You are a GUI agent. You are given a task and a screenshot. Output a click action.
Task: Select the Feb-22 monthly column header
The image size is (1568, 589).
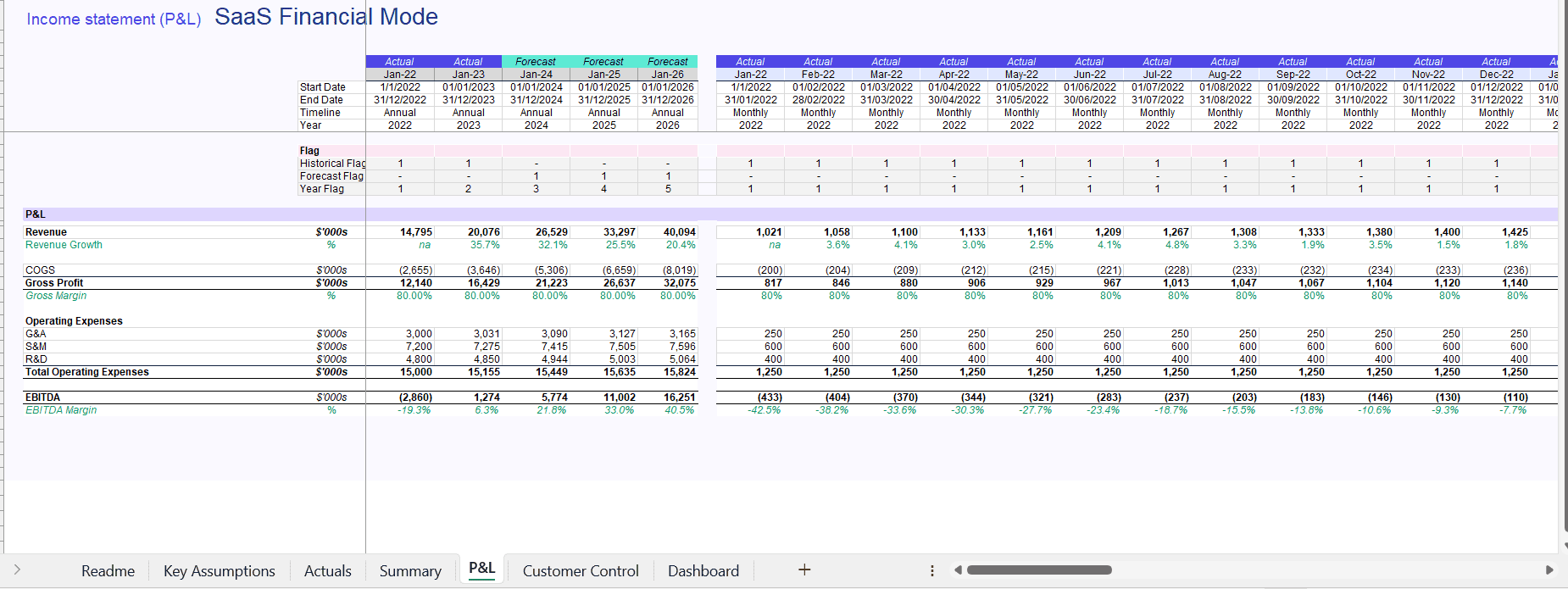click(x=818, y=75)
